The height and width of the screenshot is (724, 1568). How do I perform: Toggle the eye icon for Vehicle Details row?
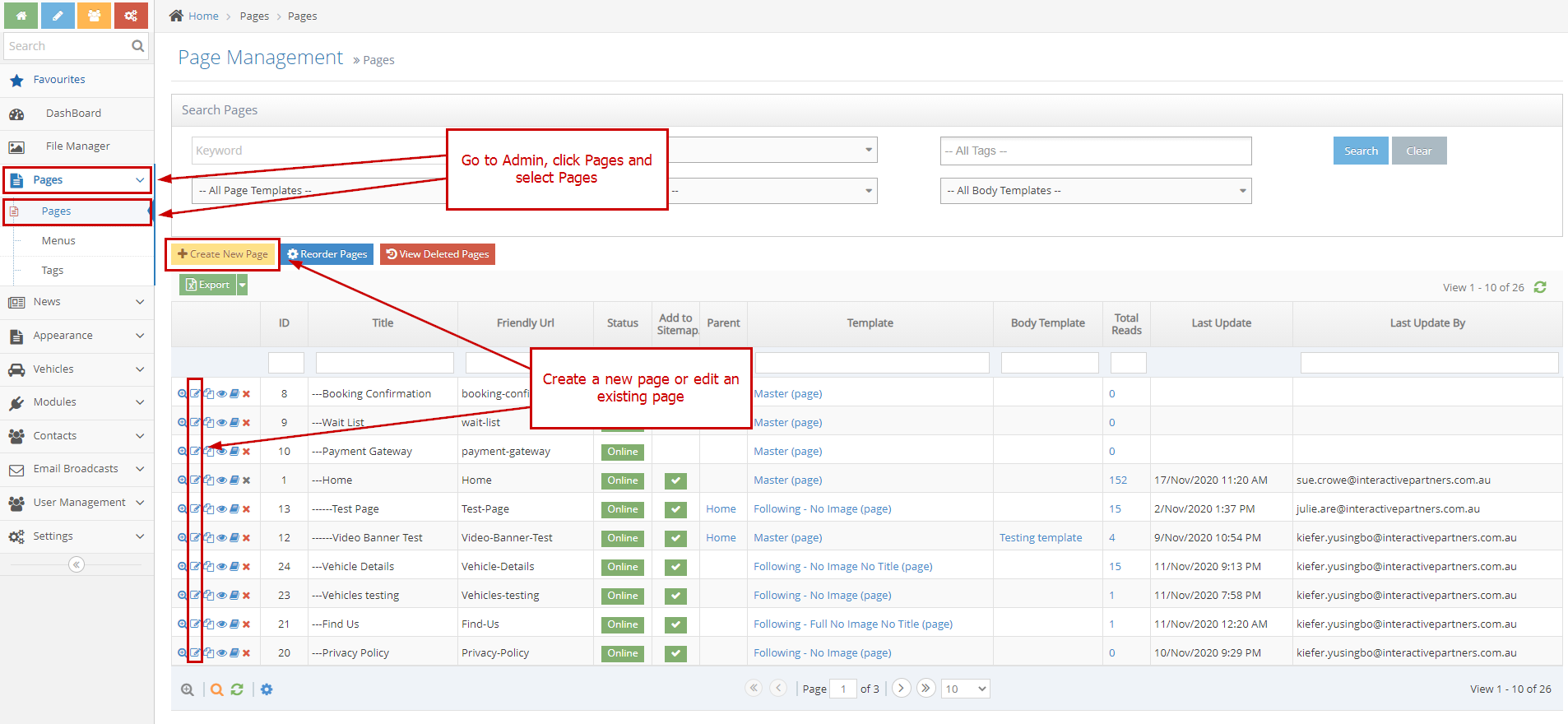(x=221, y=566)
